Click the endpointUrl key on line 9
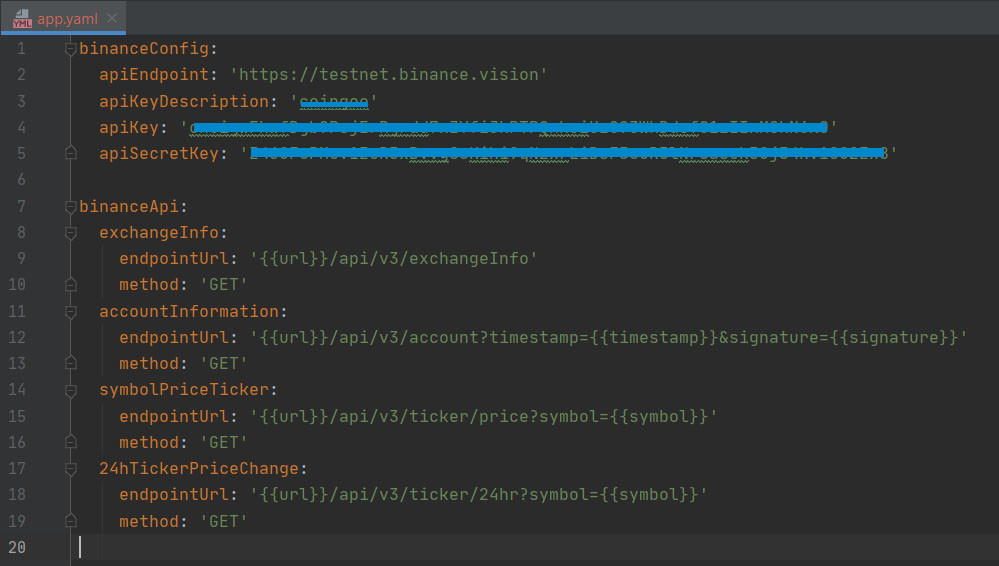 point(173,259)
